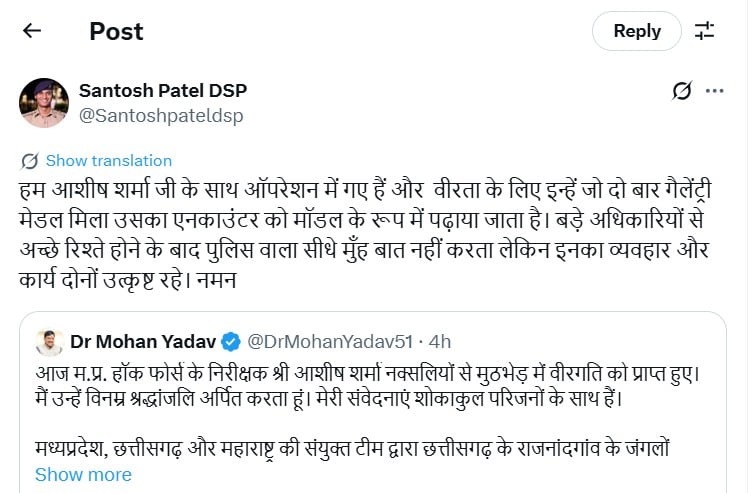This screenshot has width=755, height=493.
Task: Click the Dr Mohan Yadav name
Action: (x=135, y=342)
